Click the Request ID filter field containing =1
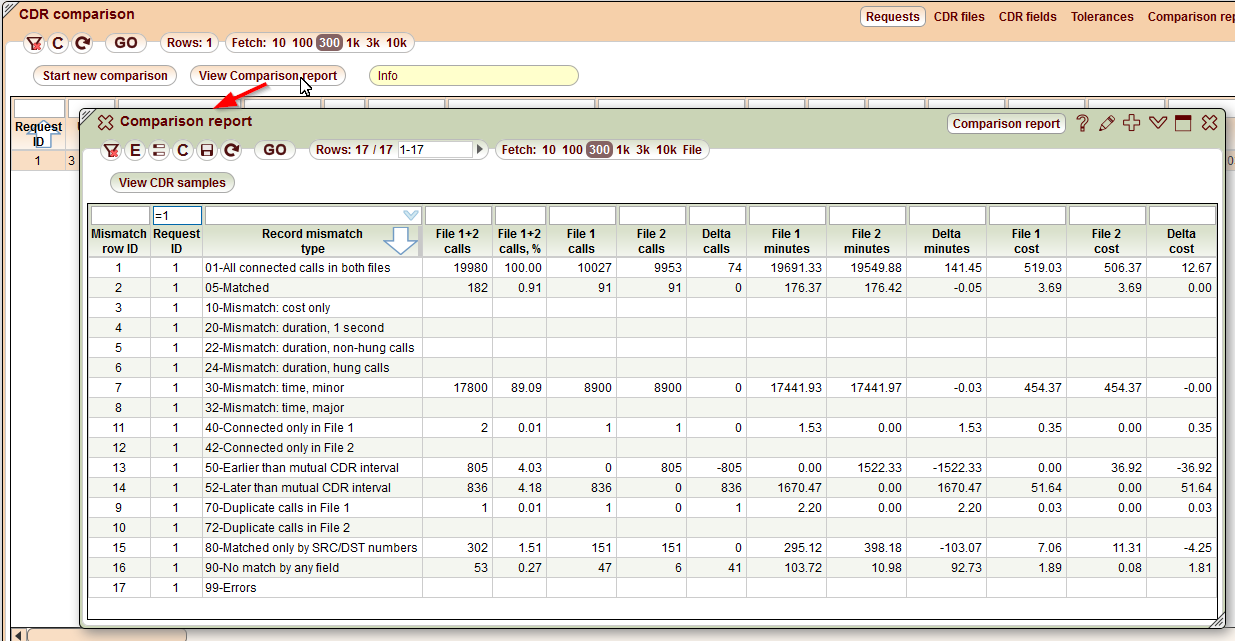Image resolution: width=1235 pixels, height=641 pixels. click(x=177, y=215)
